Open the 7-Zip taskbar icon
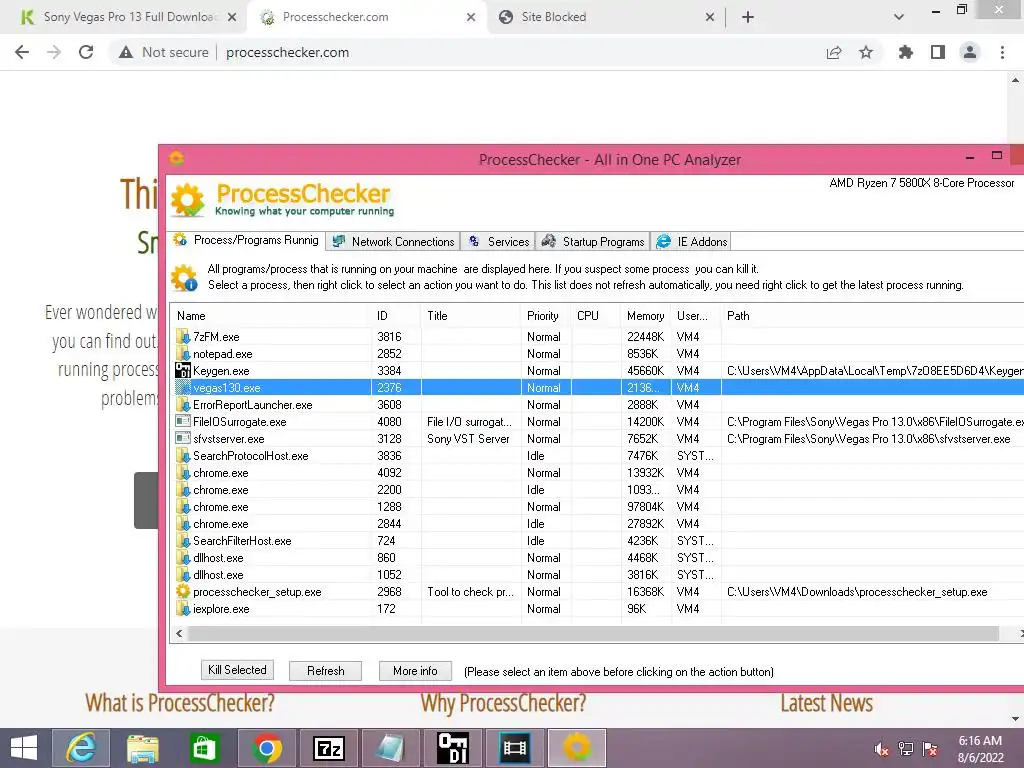This screenshot has width=1024, height=768. [328, 748]
